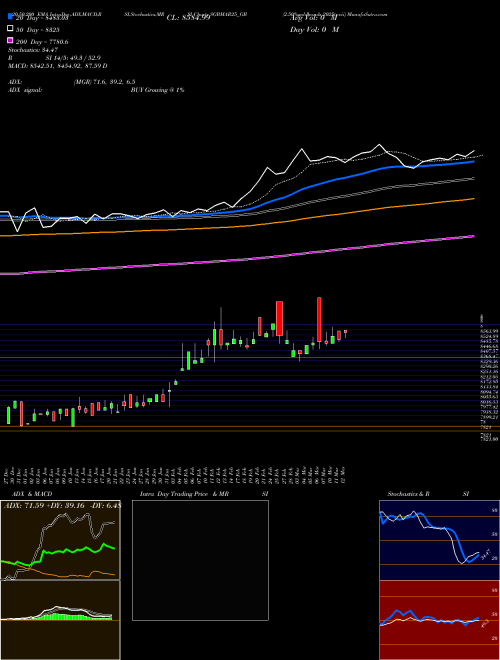Click the ADX line chart panel
The height and width of the screenshot is (660, 500).
pyautogui.click(x=60, y=540)
